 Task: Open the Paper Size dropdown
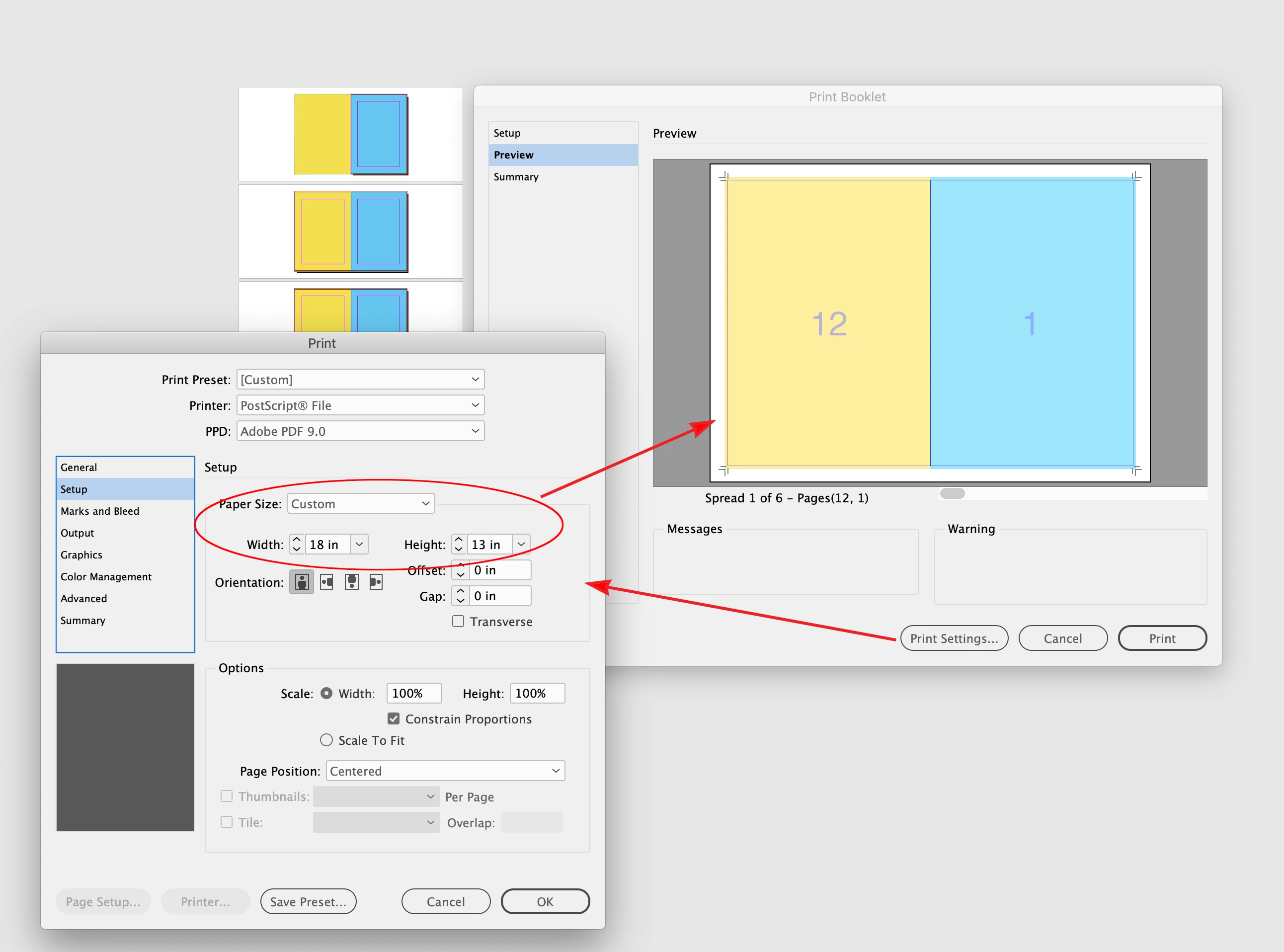(x=361, y=504)
